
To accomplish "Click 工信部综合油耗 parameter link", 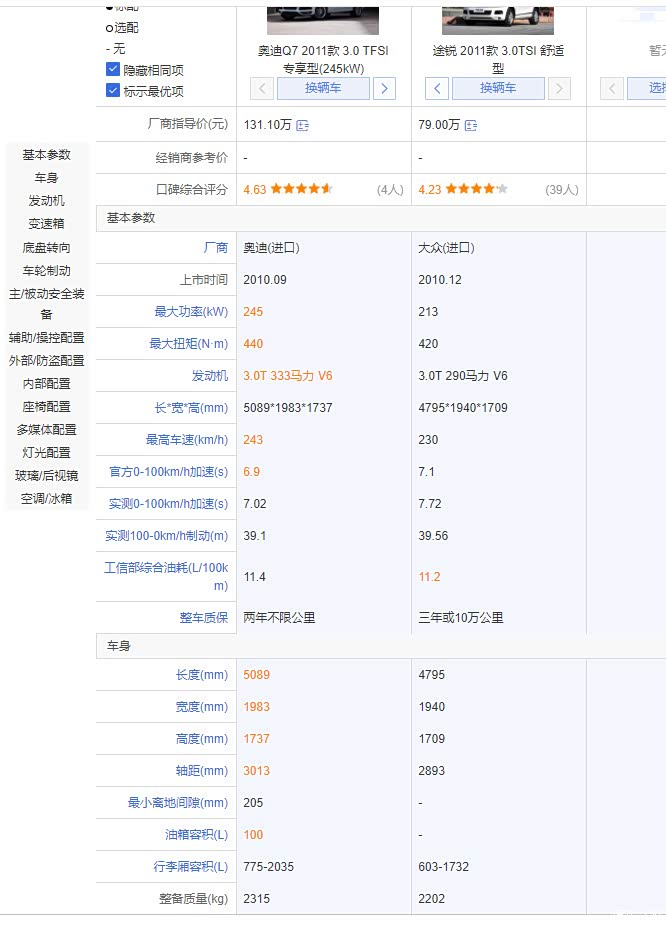I will [166, 576].
